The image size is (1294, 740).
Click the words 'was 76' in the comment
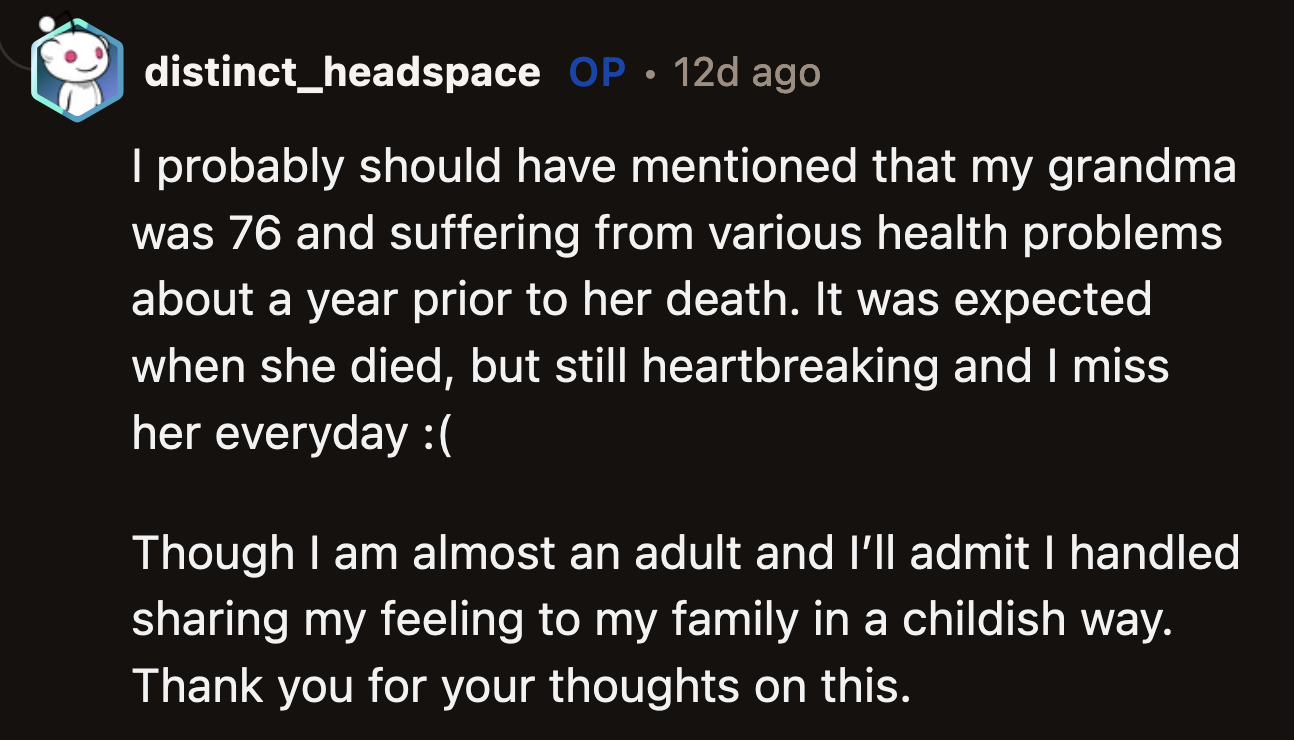point(210,232)
